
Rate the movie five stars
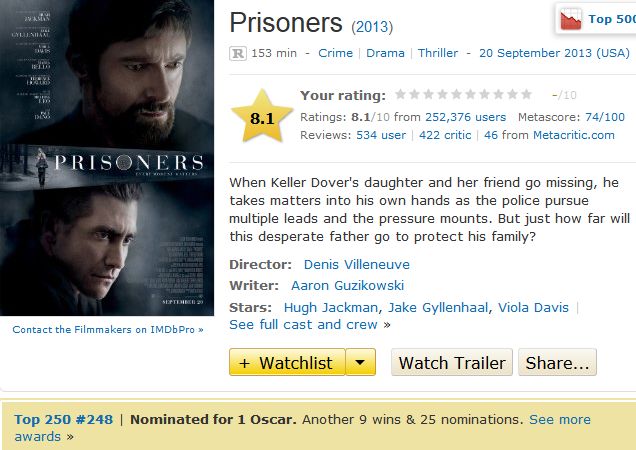[457, 95]
